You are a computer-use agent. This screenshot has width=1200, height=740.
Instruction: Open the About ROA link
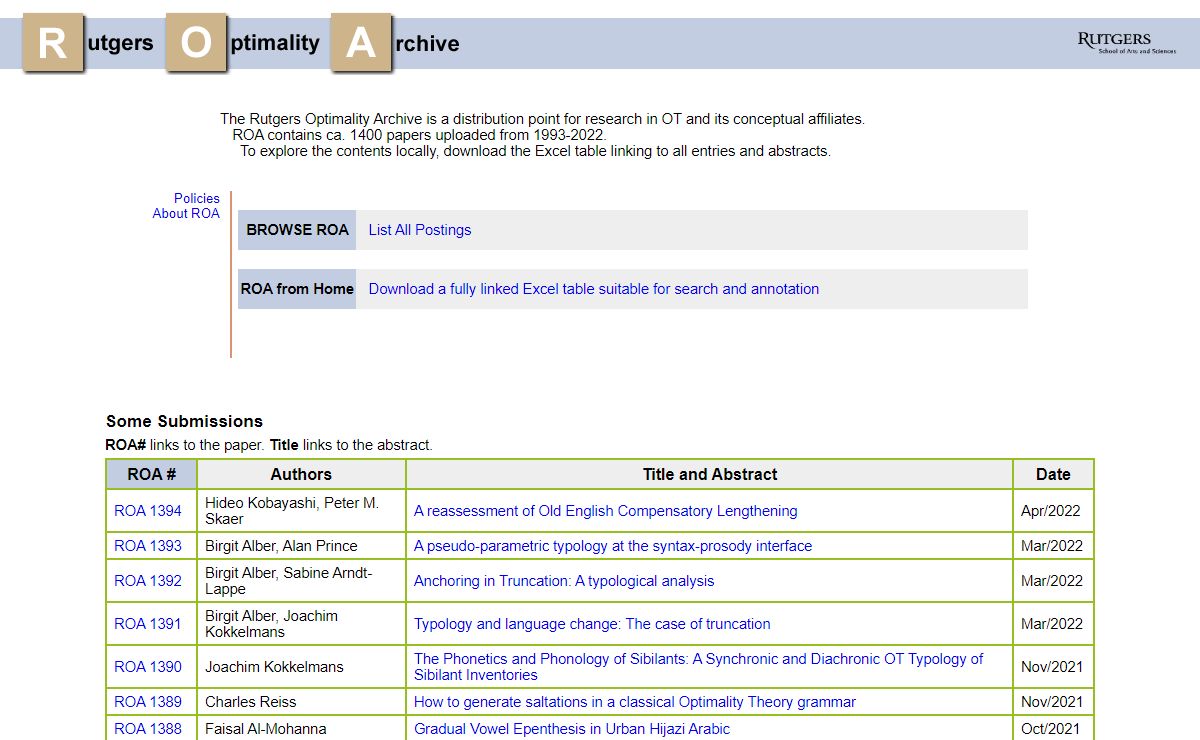[x=186, y=213]
